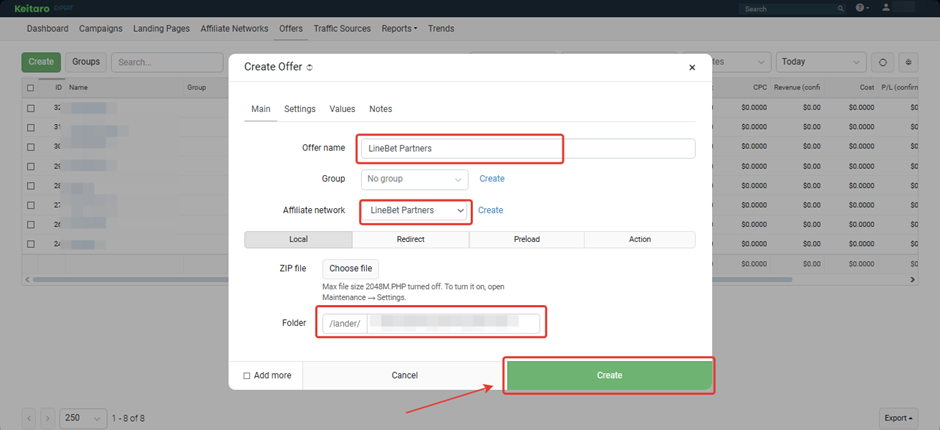Image resolution: width=940 pixels, height=430 pixels.
Task: Switch to the Notes tab
Action: click(x=381, y=109)
